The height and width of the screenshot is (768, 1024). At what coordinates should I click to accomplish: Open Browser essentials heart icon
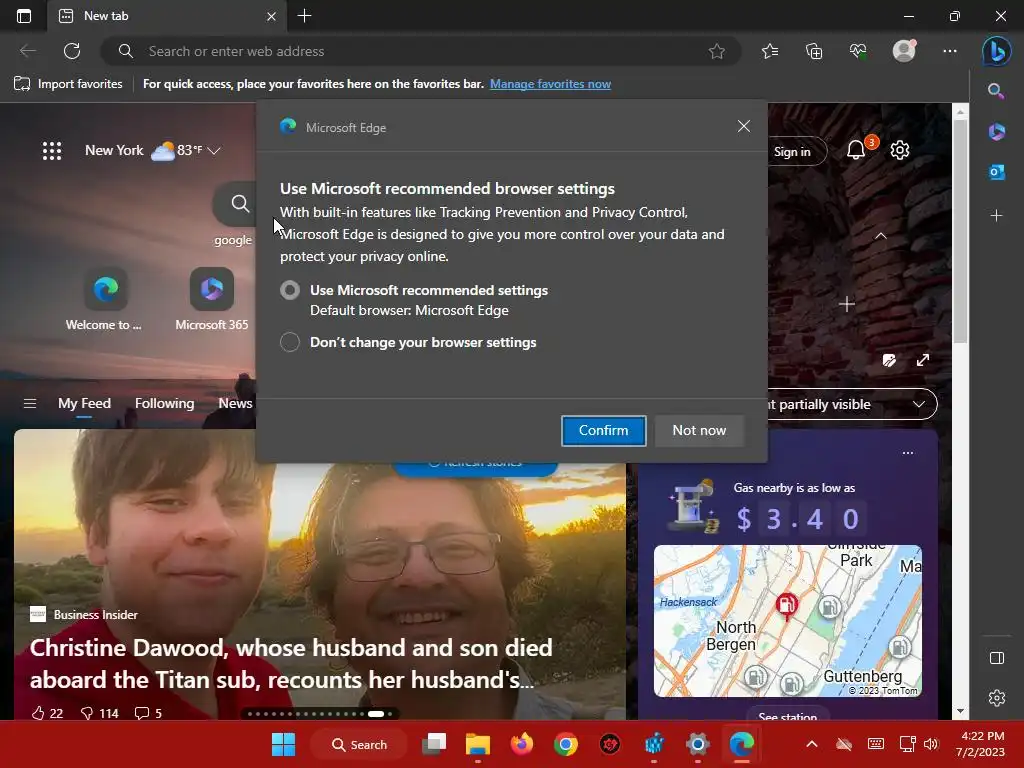click(857, 51)
